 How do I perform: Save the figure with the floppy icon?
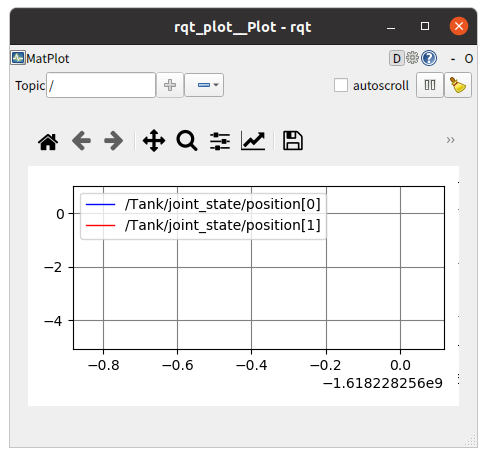(x=293, y=141)
